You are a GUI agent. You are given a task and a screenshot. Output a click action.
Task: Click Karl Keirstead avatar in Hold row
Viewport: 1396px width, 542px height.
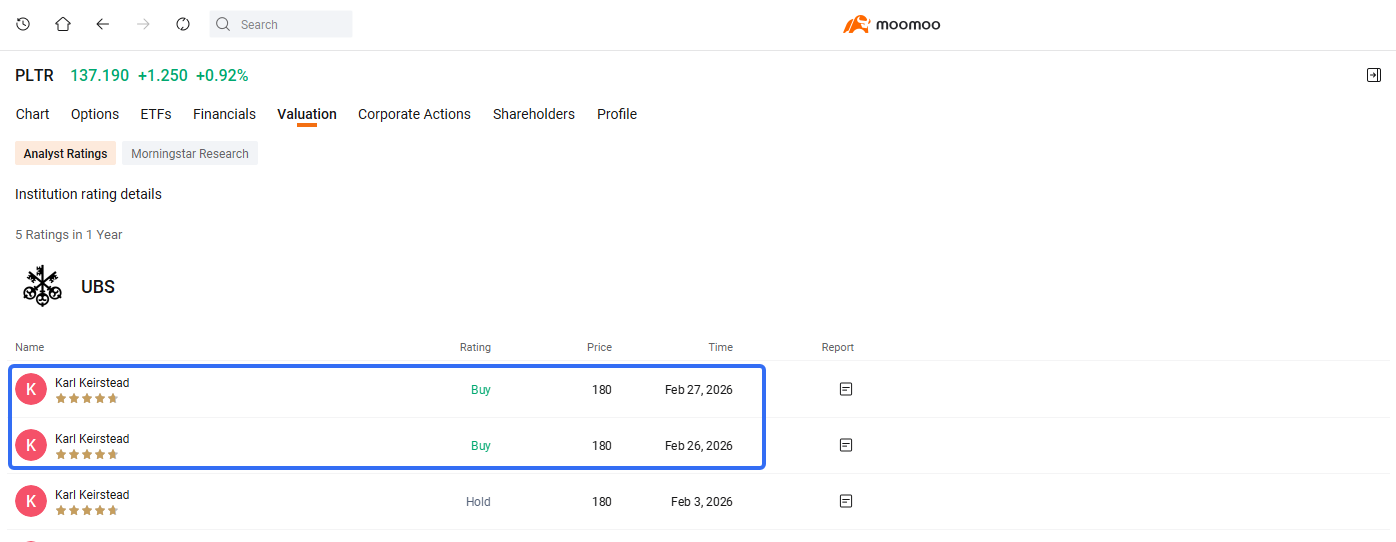[31, 501]
